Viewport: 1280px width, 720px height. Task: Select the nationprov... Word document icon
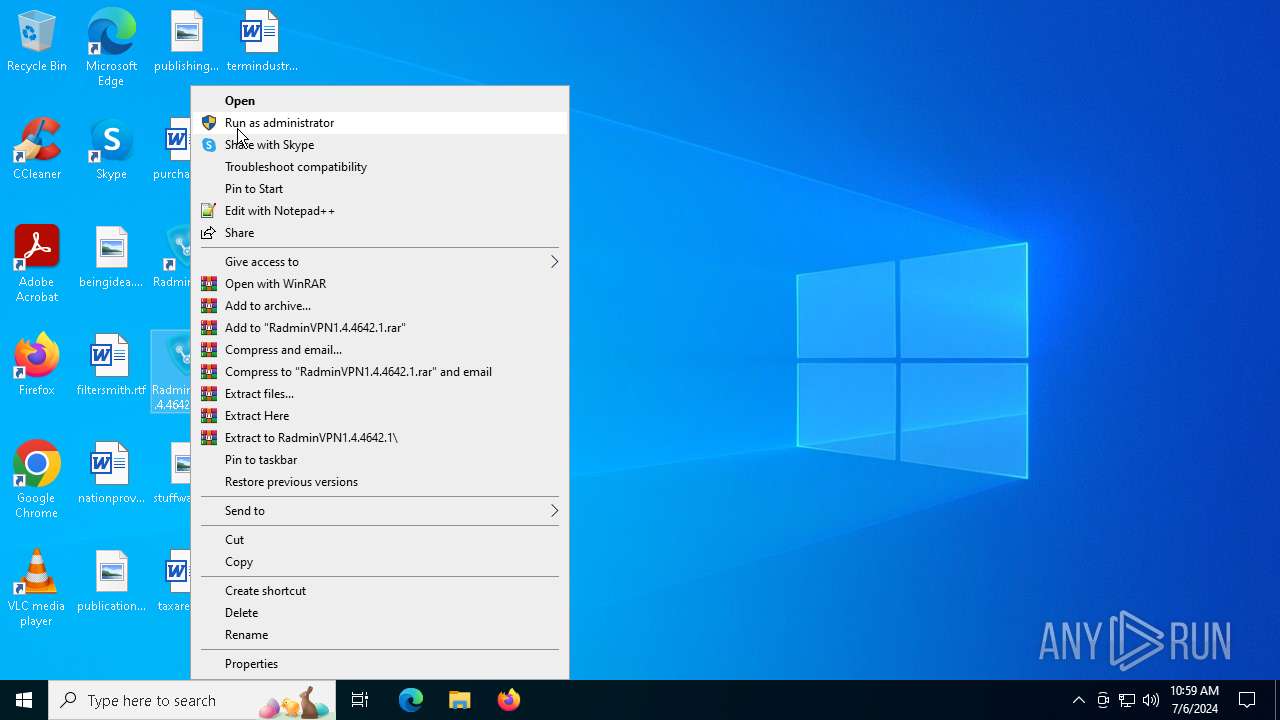(x=111, y=474)
